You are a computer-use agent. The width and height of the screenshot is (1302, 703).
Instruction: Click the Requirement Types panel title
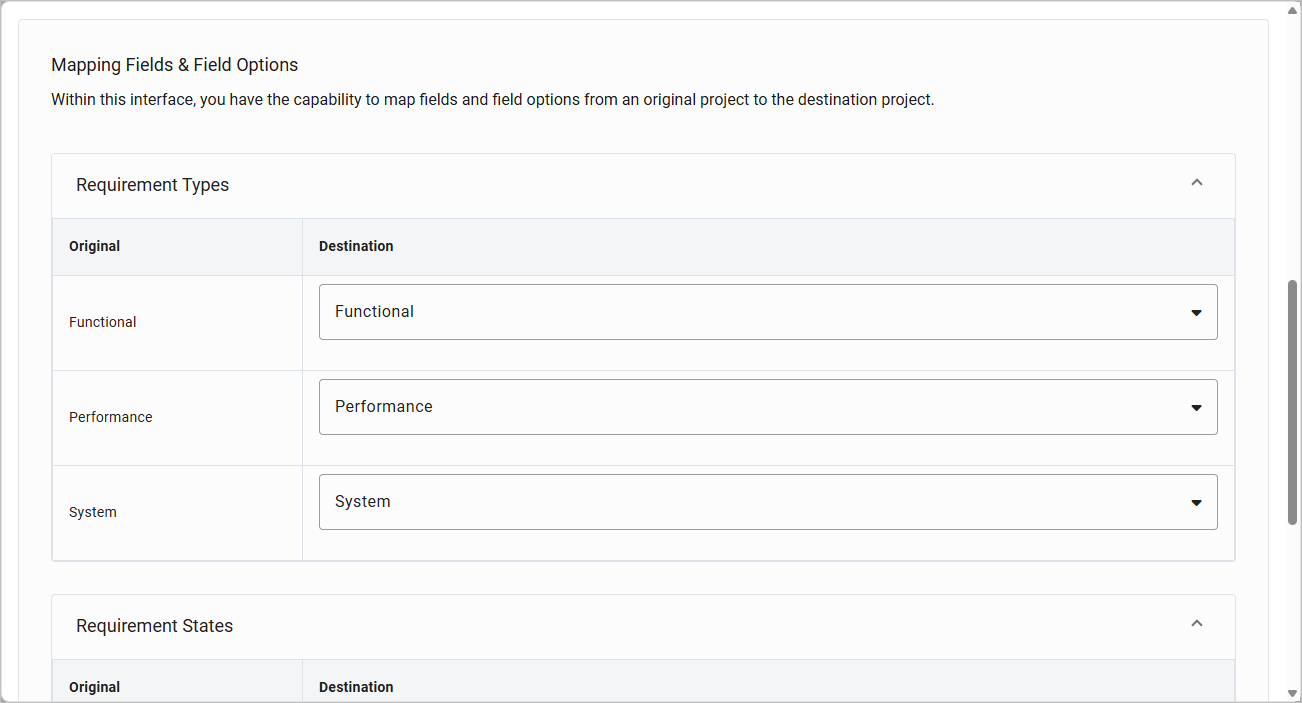pos(153,185)
